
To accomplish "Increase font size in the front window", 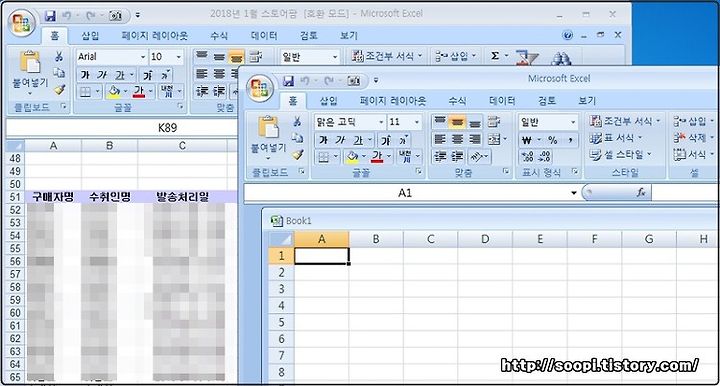I will pos(387,140).
